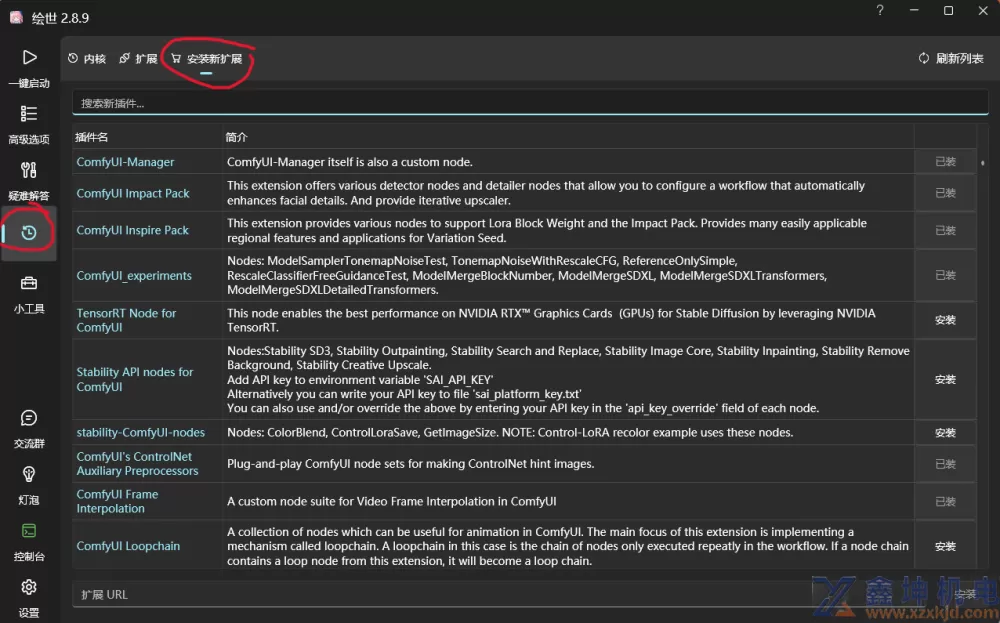Click the 简介 column header
The image size is (1000, 623).
(236, 137)
